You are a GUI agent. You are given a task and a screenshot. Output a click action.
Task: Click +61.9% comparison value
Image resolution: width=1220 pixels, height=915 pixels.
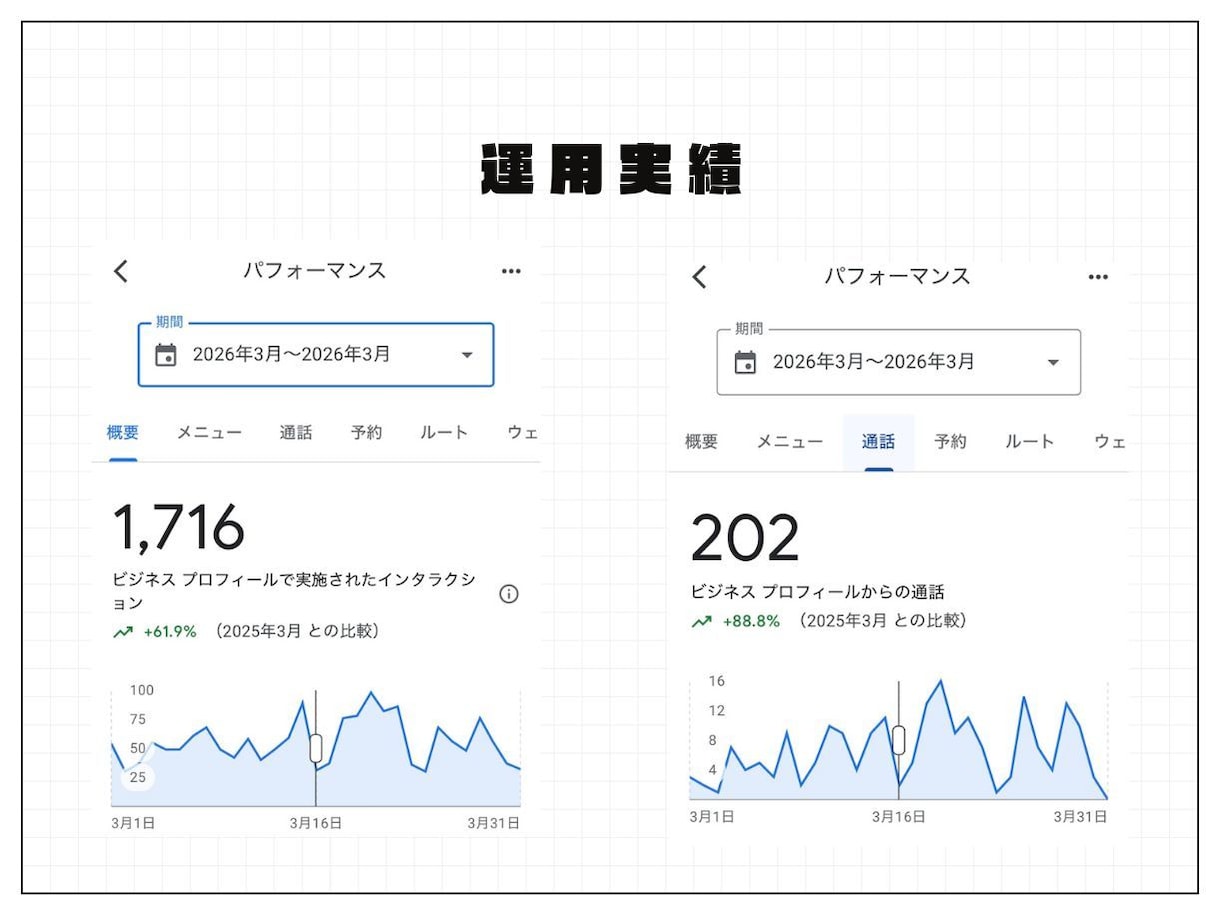(x=170, y=632)
